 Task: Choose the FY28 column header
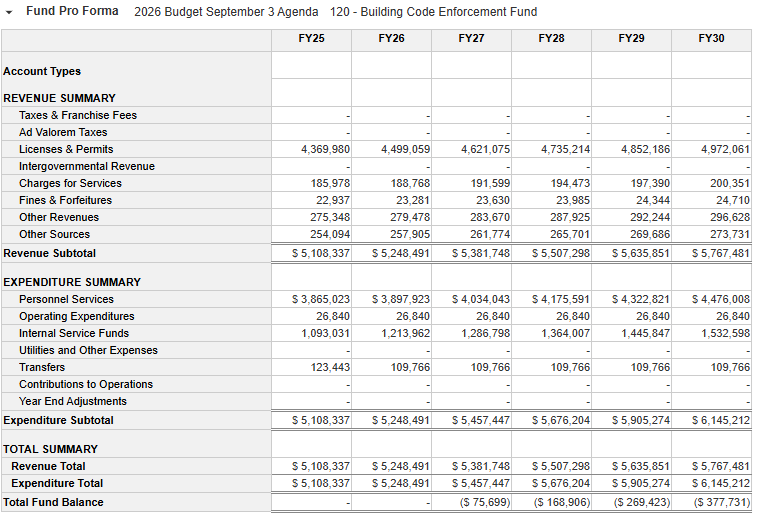pos(551,39)
